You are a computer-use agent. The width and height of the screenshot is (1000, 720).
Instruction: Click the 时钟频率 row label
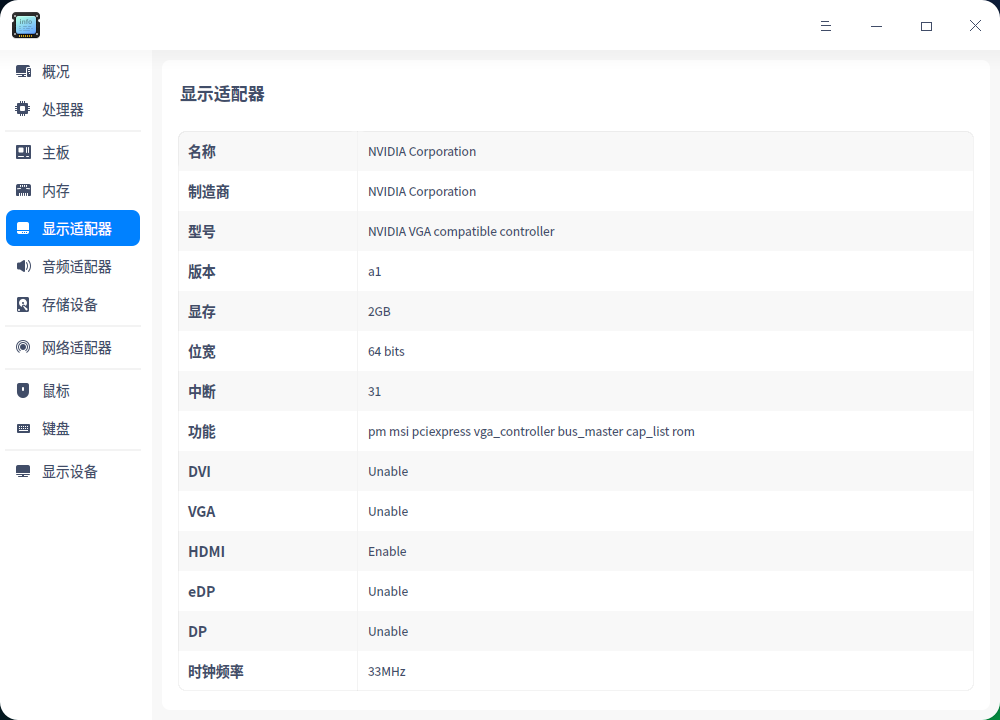[x=216, y=672]
